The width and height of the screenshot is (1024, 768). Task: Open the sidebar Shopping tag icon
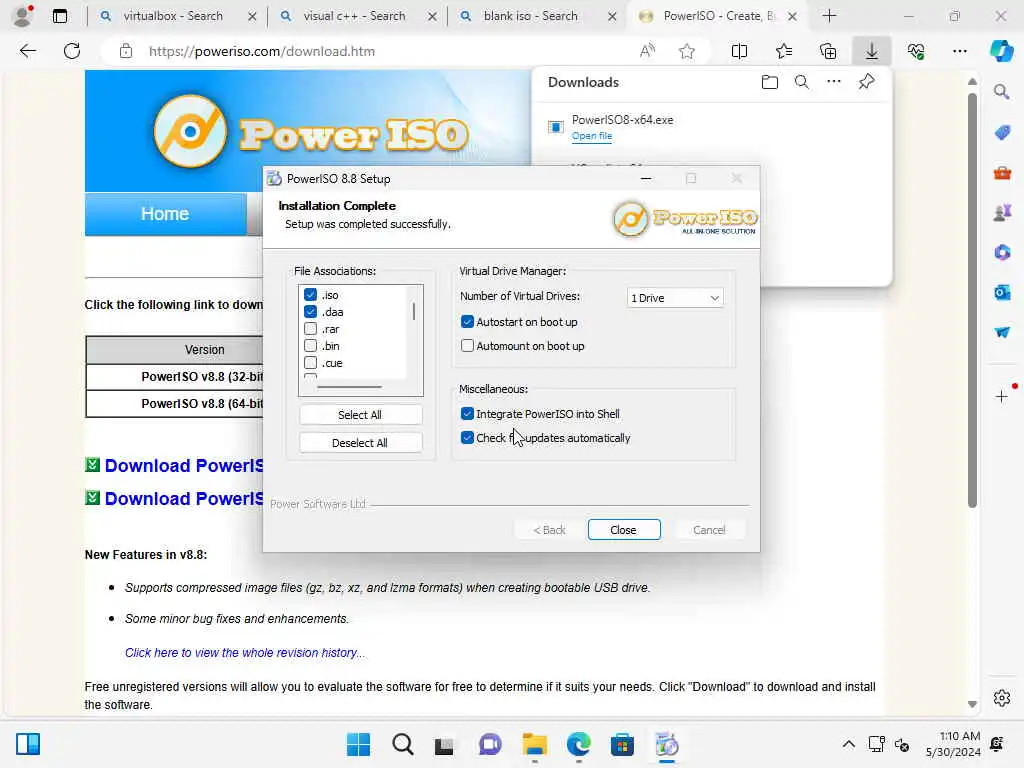point(1002,133)
